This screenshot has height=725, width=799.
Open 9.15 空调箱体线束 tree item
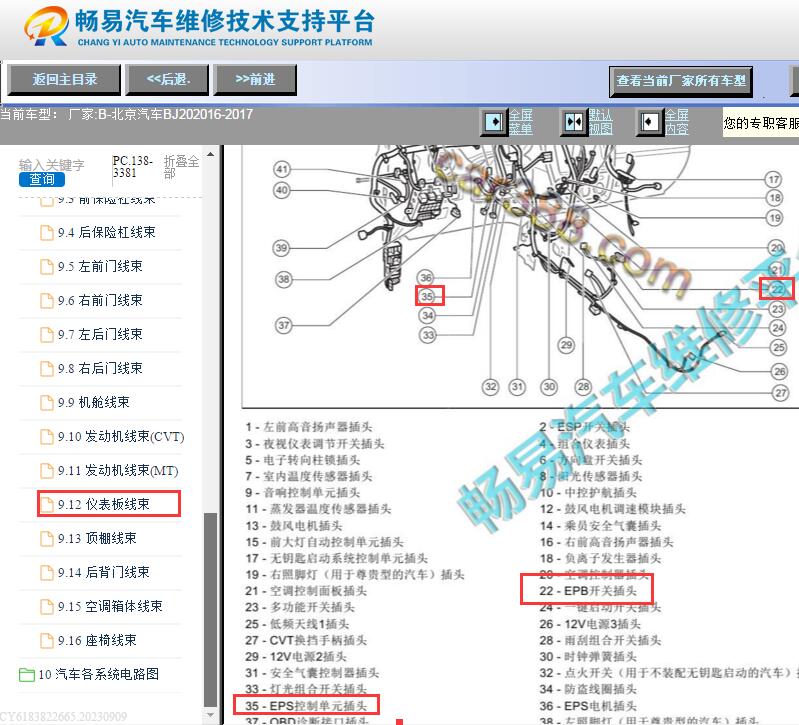pyautogui.click(x=110, y=606)
